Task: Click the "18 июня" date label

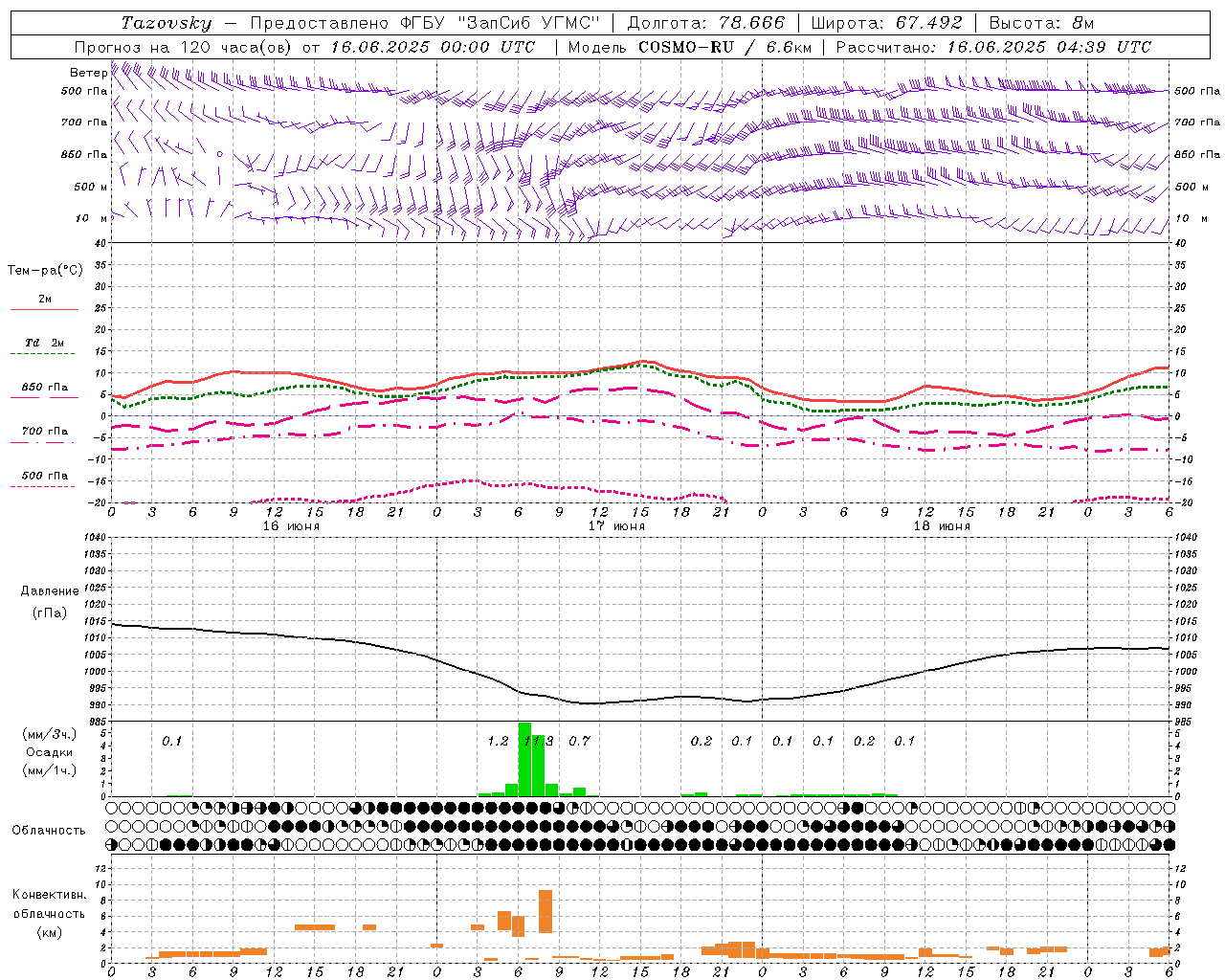Action: point(942,526)
